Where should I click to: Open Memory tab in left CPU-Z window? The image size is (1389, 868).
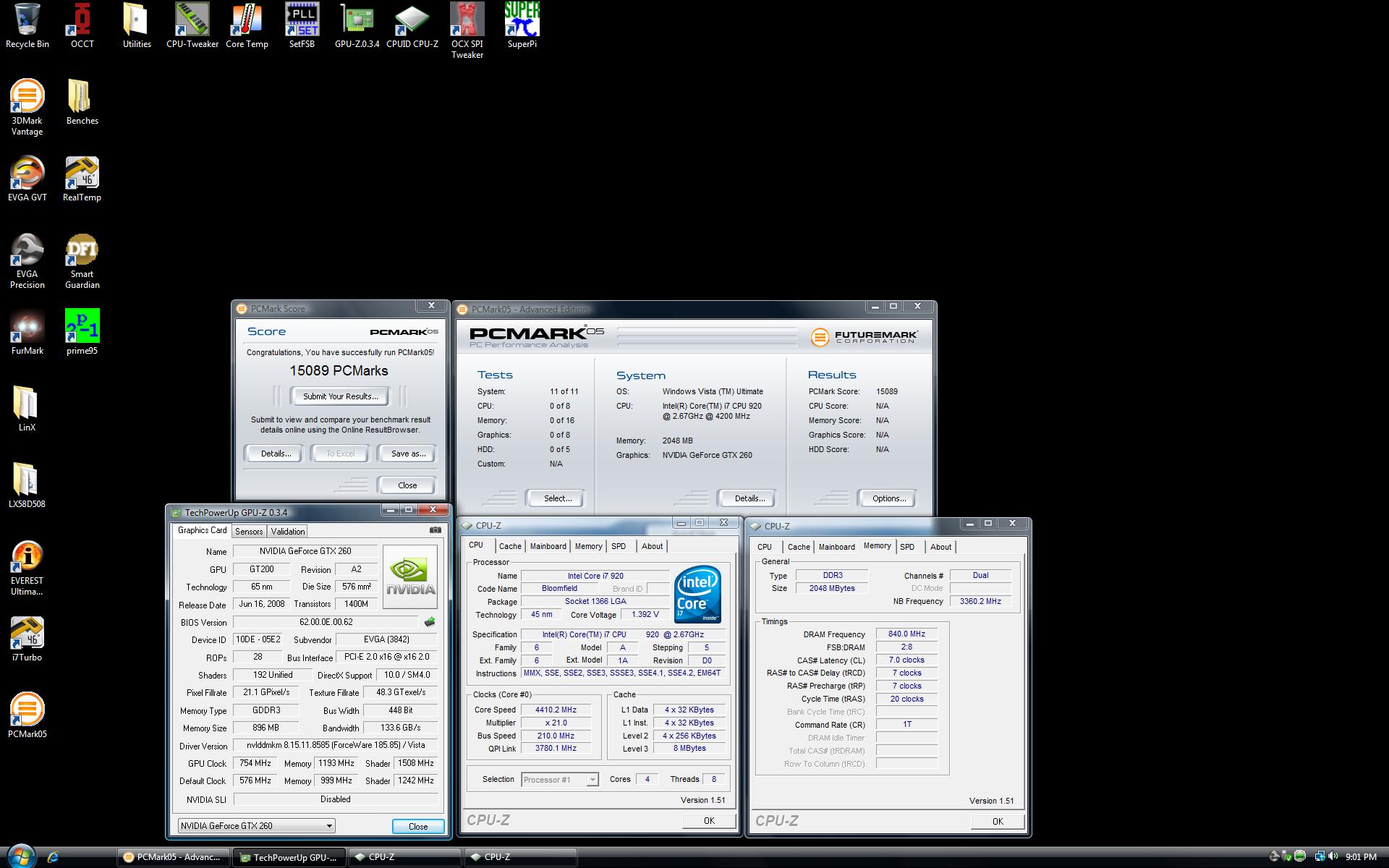(588, 547)
